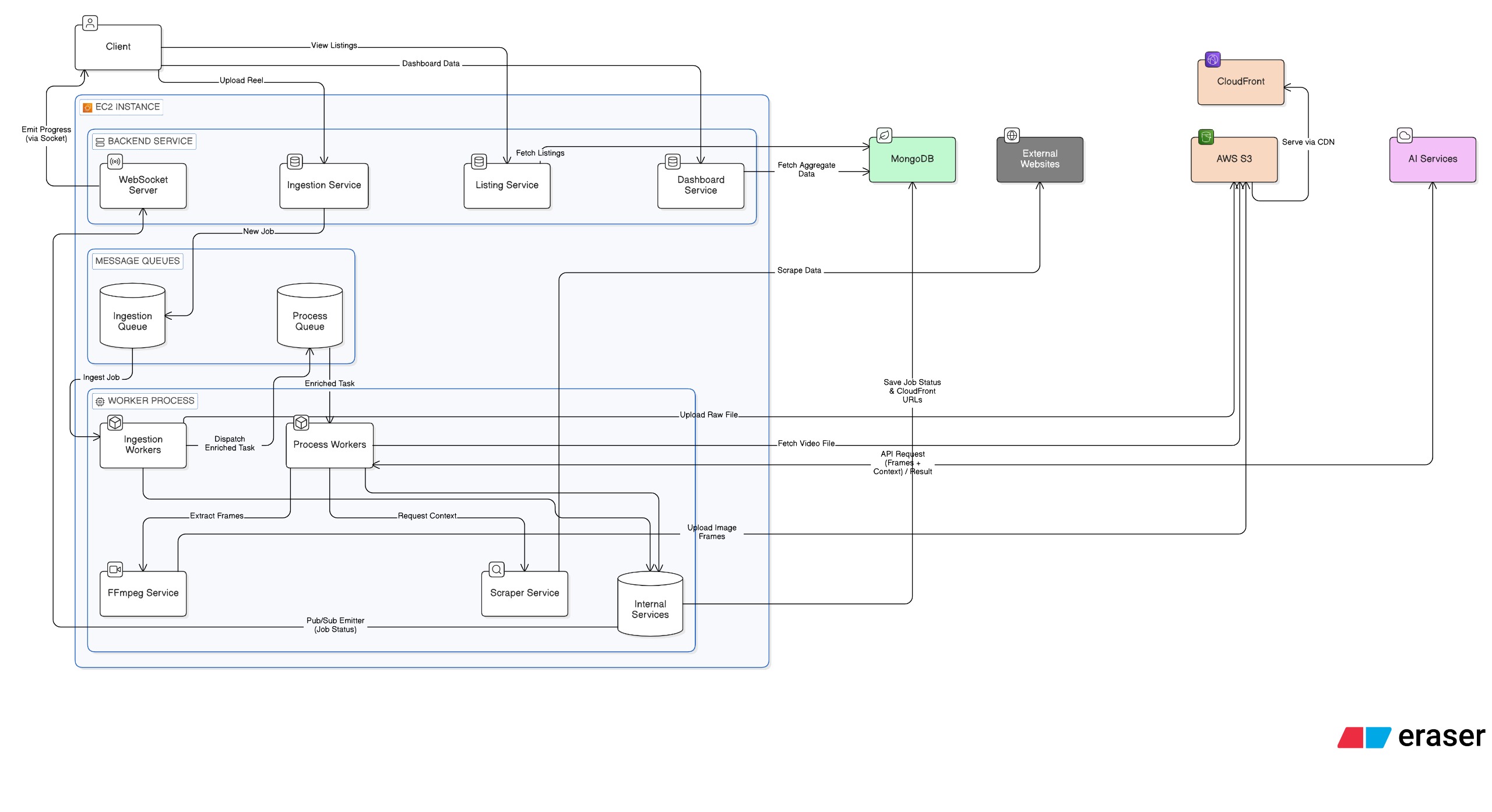Viewport: 1492px width, 812px height.
Task: Click the BACKEND SERVICE group label
Action: pos(144,142)
